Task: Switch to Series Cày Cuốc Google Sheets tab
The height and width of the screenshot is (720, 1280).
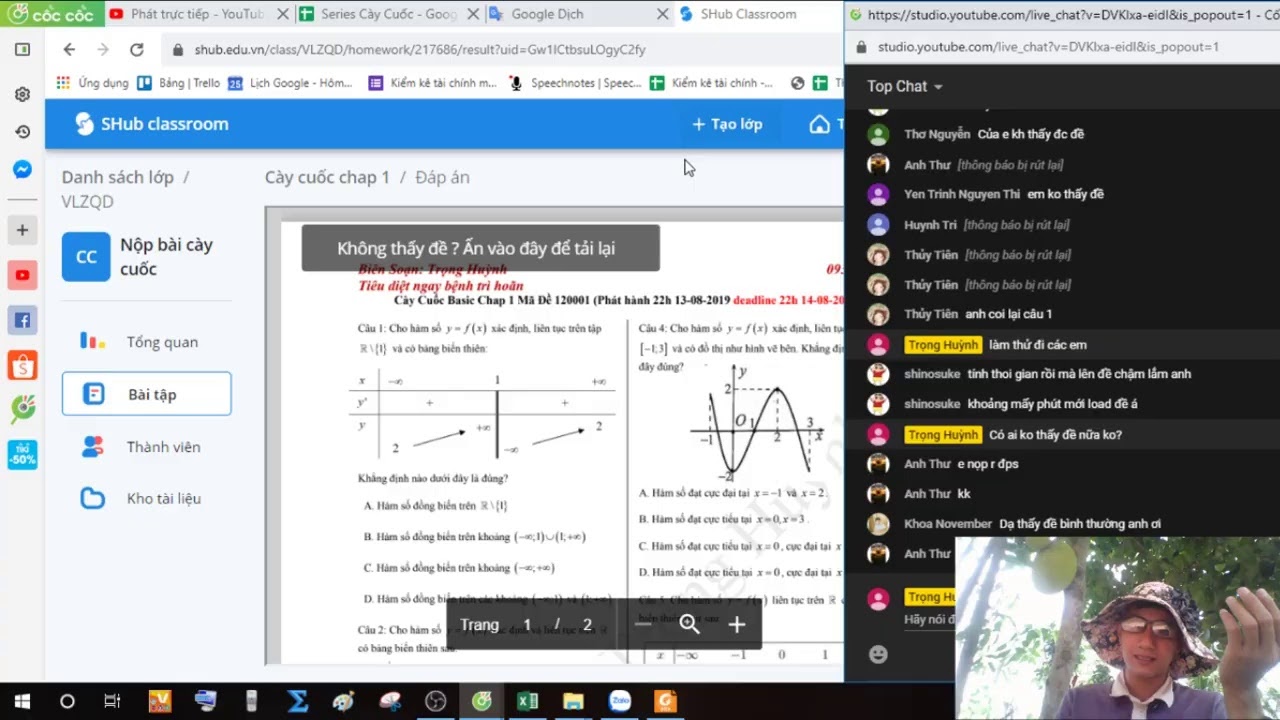Action: (388, 14)
